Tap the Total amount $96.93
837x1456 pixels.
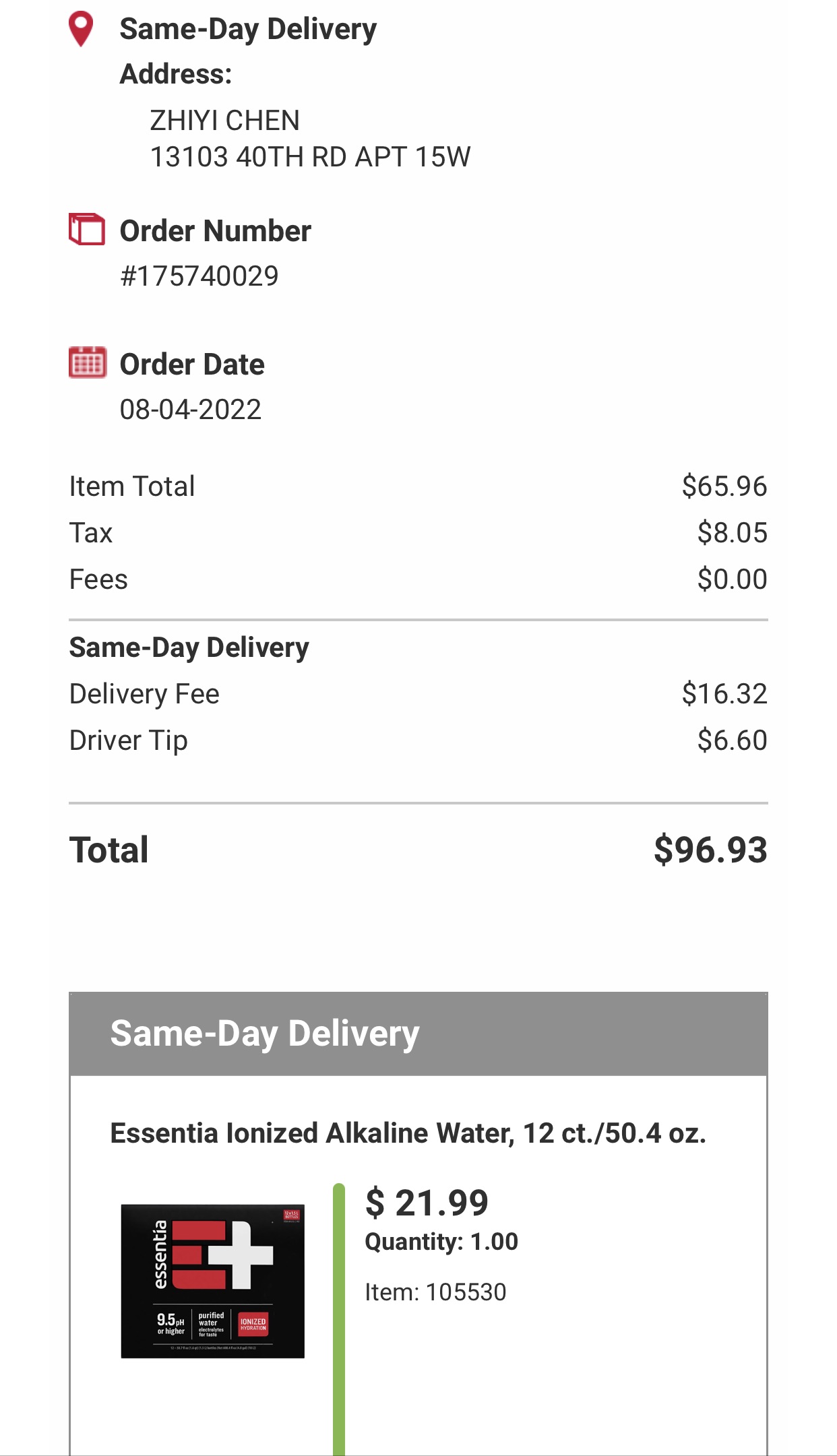pos(710,850)
